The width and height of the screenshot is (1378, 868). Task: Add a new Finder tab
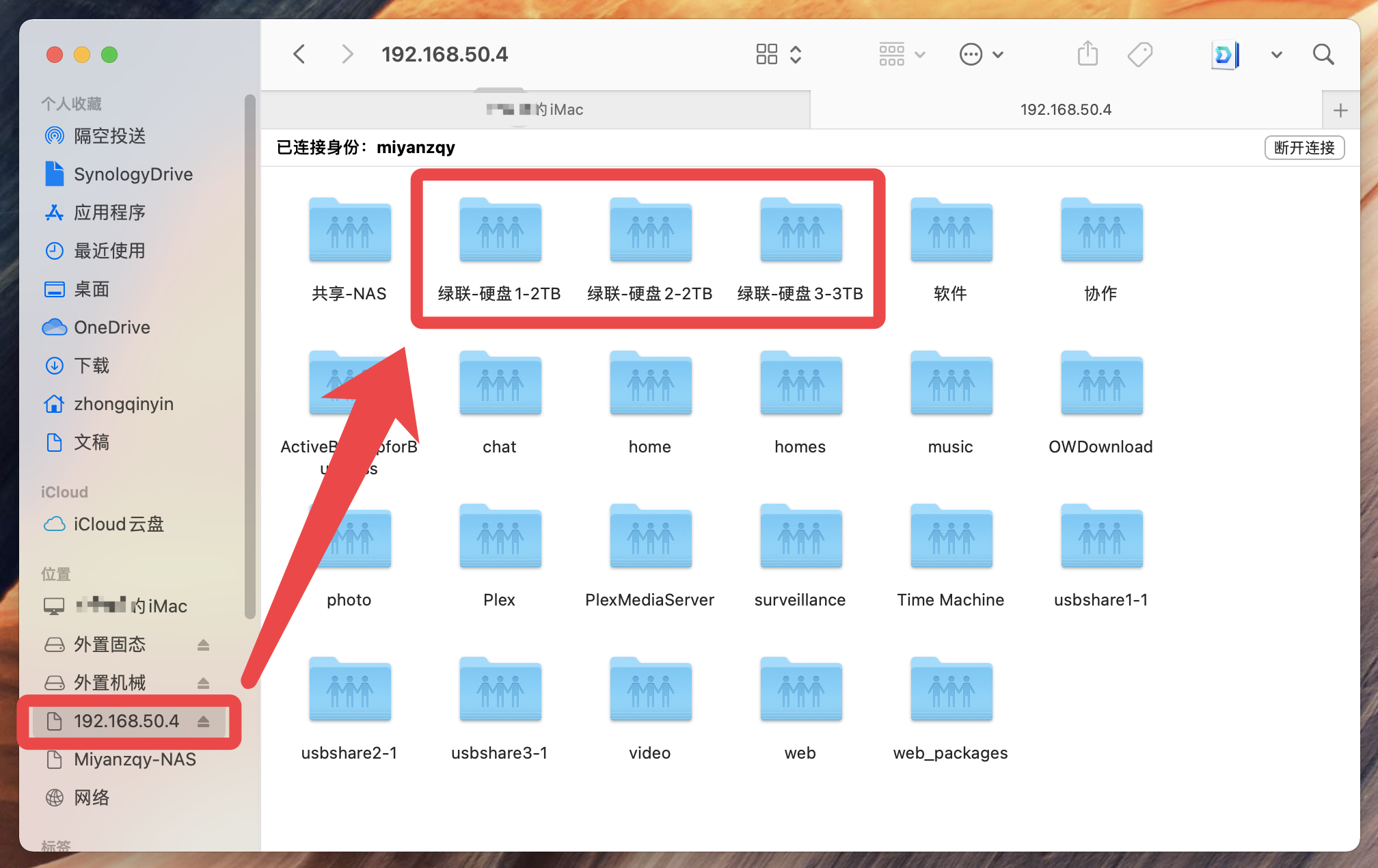[x=1340, y=110]
